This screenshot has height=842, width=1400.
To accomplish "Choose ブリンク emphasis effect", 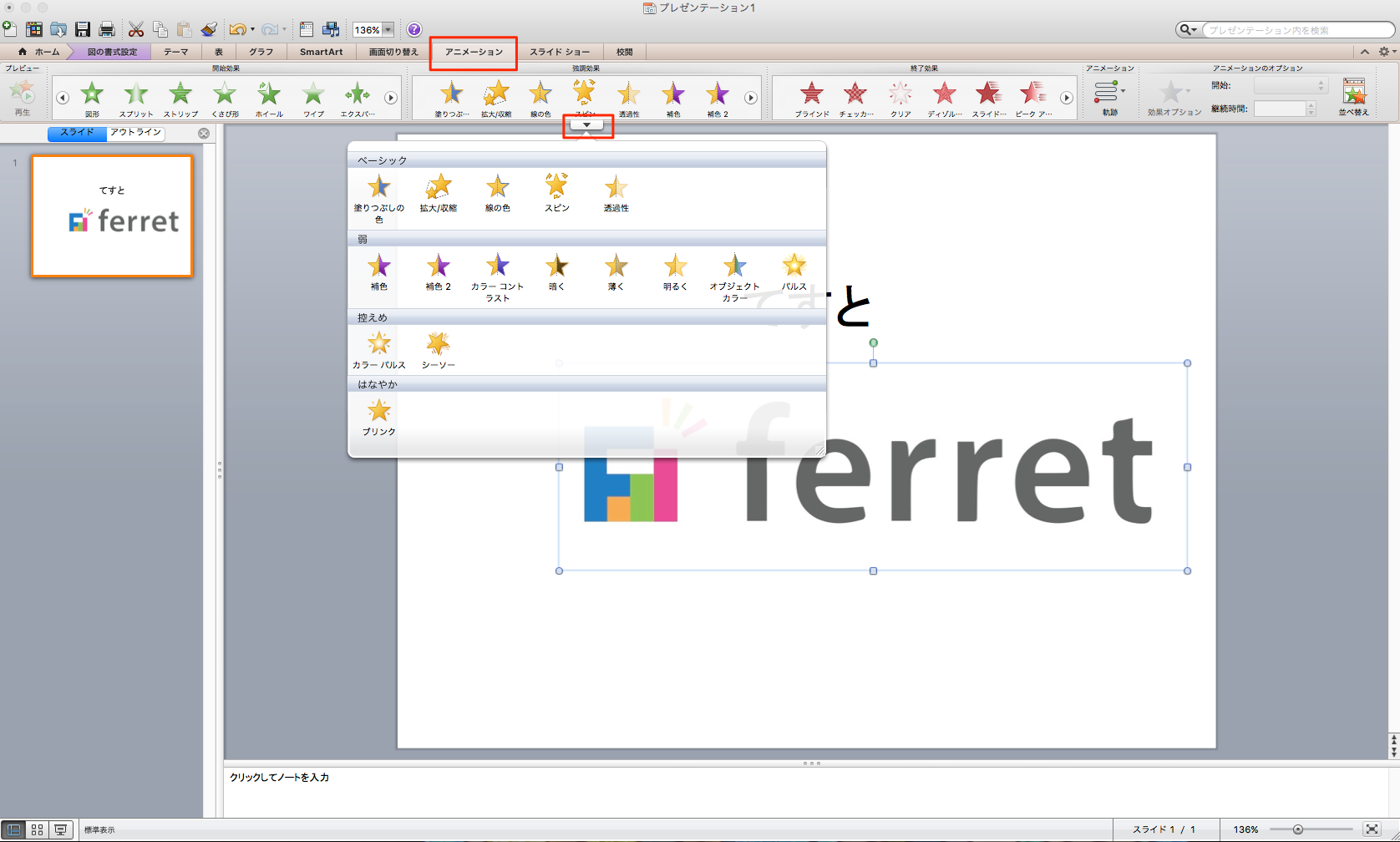I will (x=379, y=417).
